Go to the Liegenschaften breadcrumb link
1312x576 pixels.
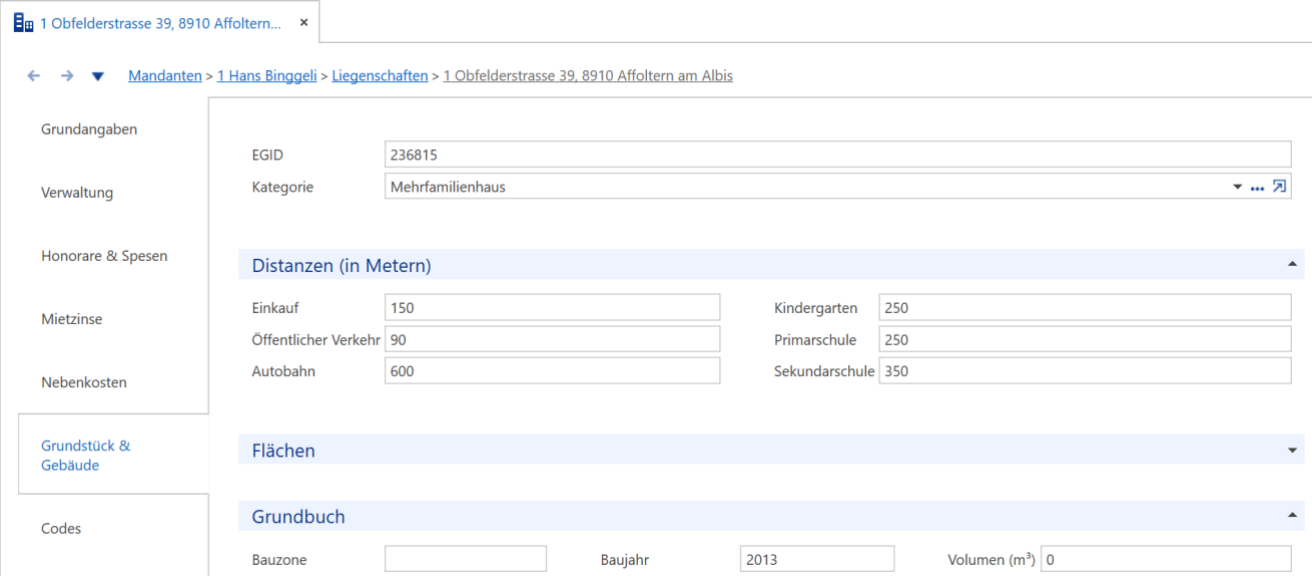[x=380, y=76]
